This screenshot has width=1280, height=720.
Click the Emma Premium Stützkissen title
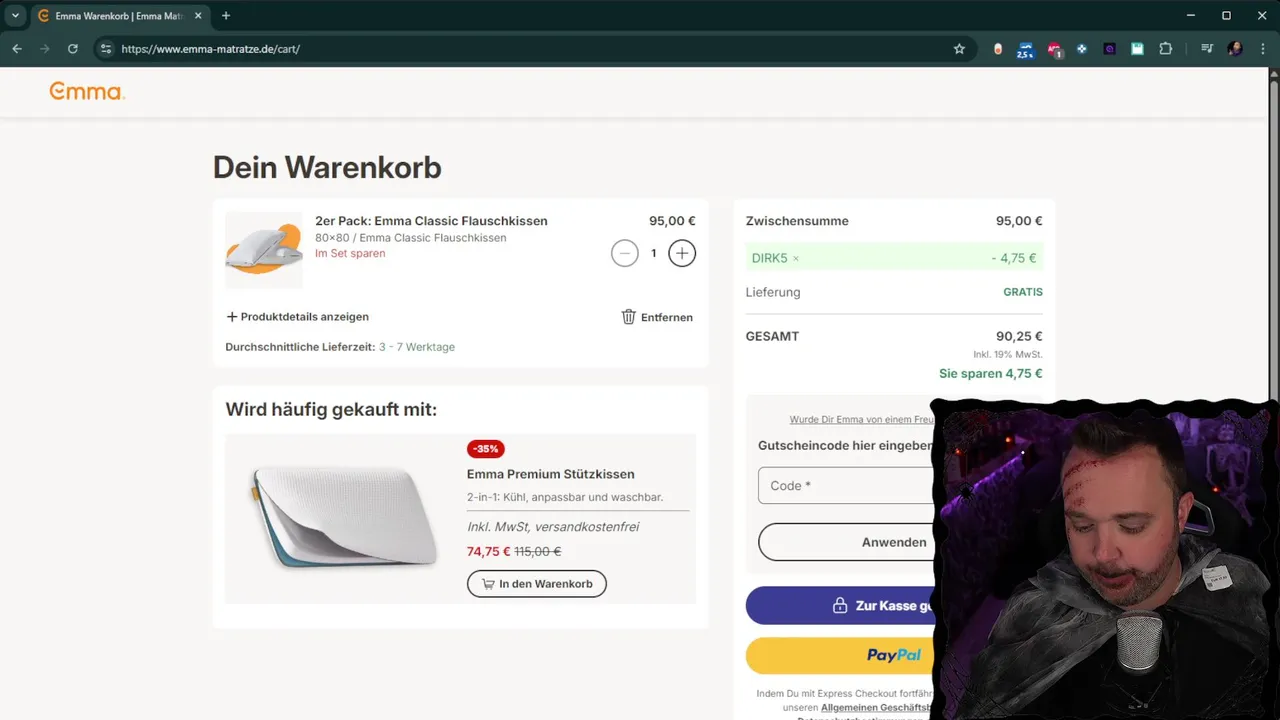[x=550, y=474]
